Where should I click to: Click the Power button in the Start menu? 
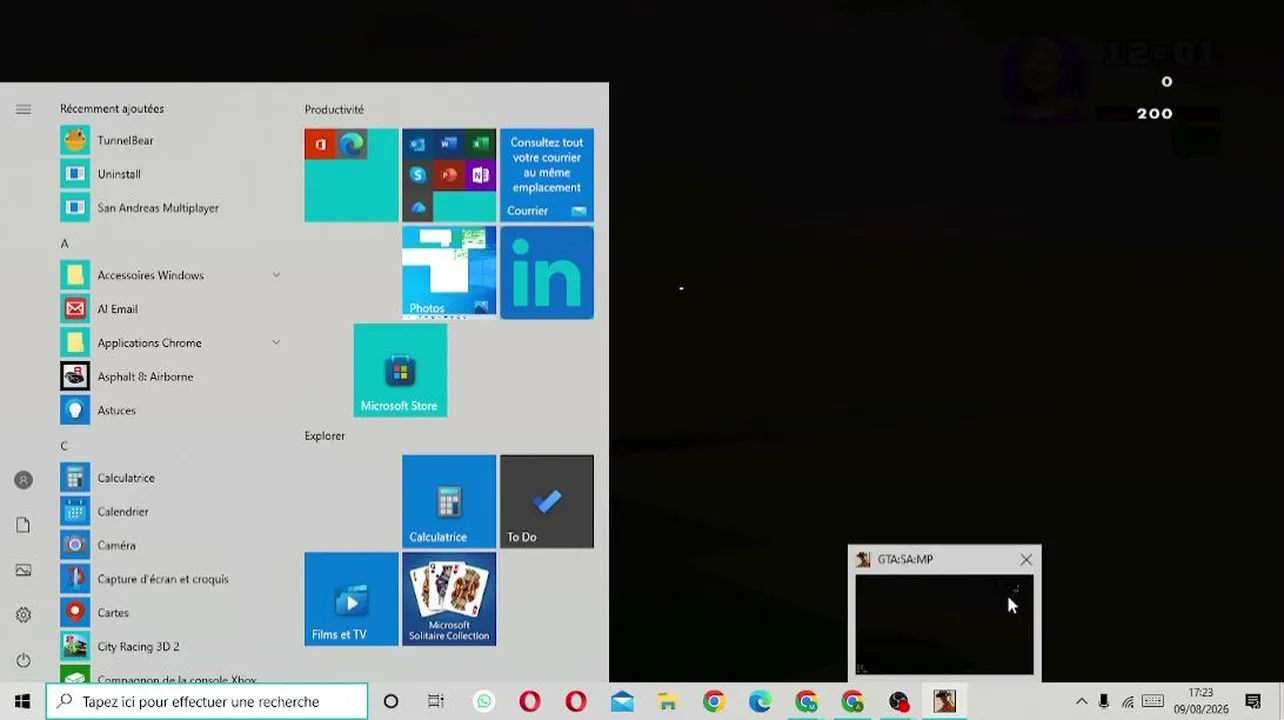pyautogui.click(x=23, y=660)
